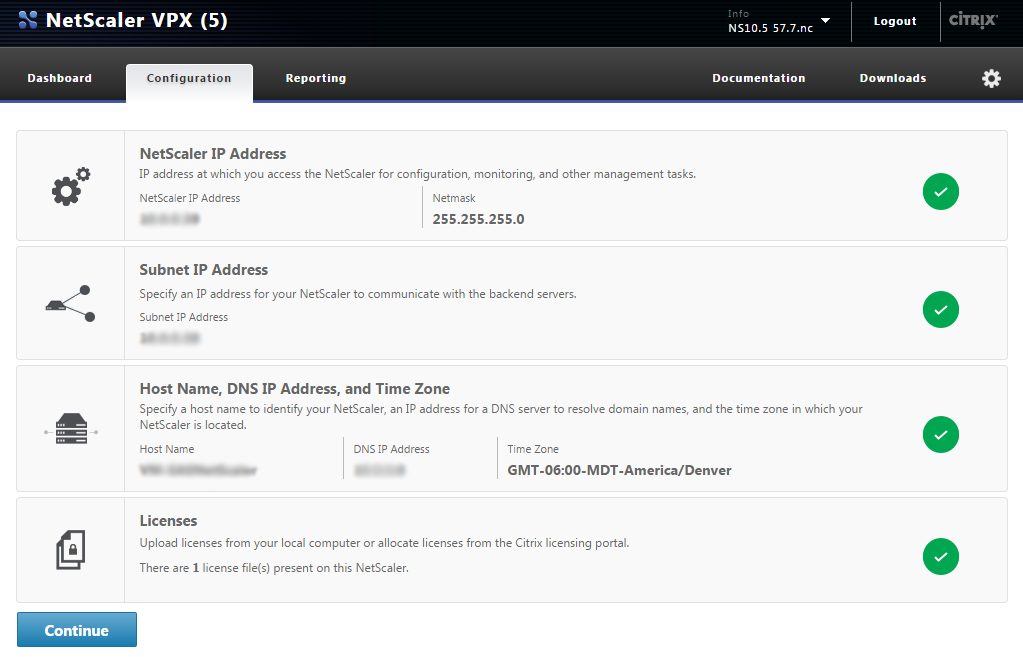Image resolution: width=1023 pixels, height=657 pixels.
Task: Click the Logout link
Action: pyautogui.click(x=894, y=21)
